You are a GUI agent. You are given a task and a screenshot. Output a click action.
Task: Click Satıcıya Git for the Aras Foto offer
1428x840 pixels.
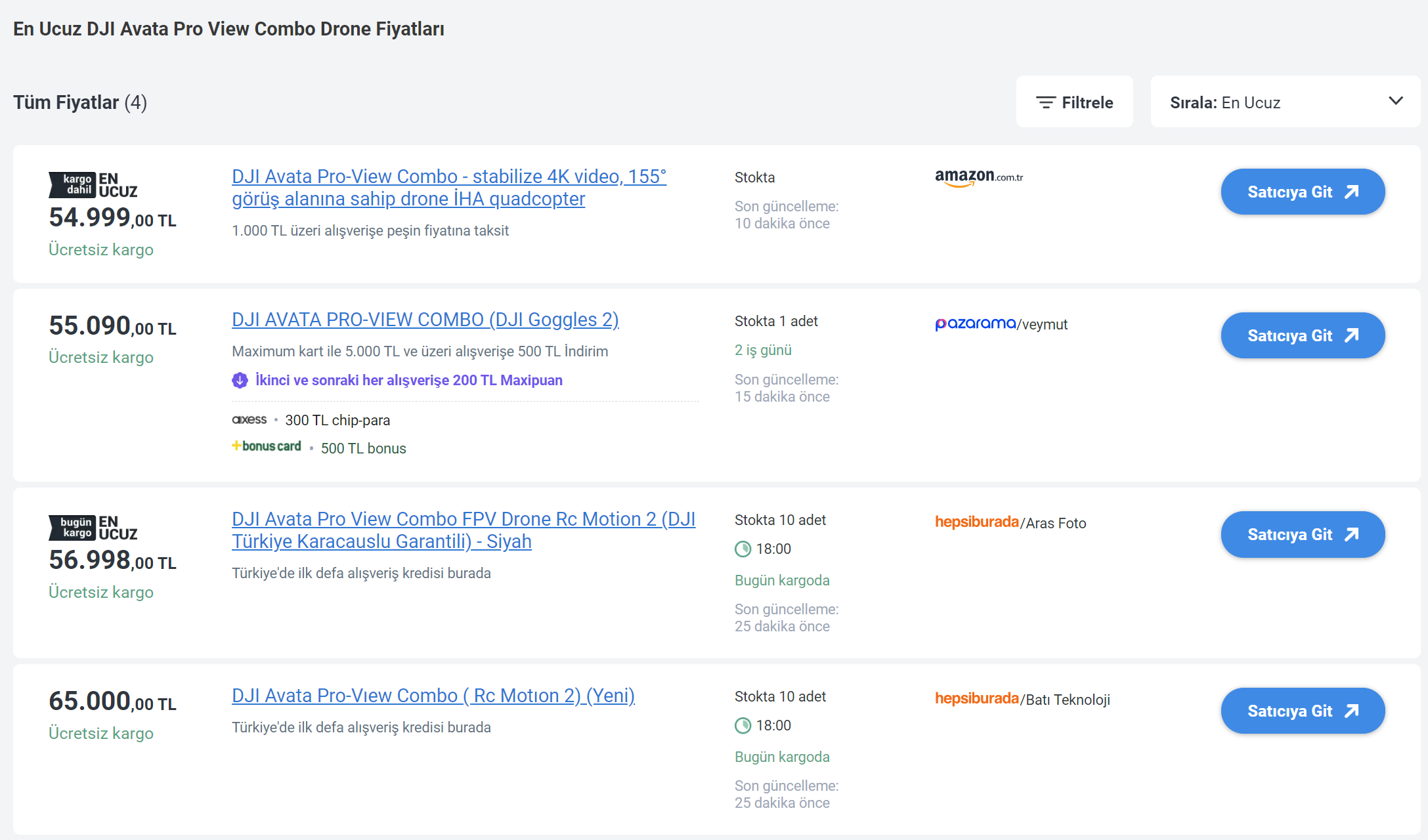1303,534
